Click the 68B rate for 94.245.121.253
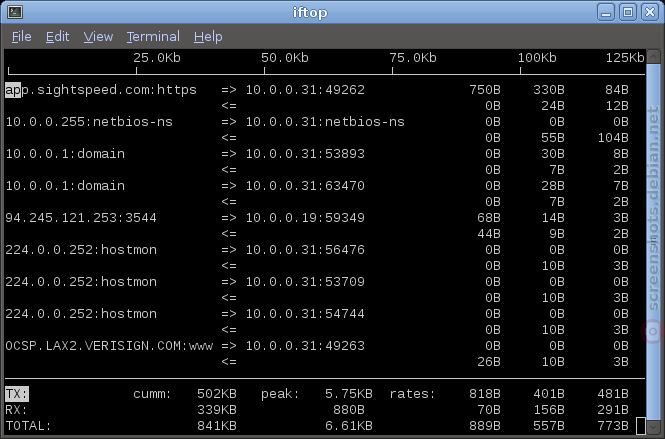Viewport: 665px width, 439px height. [489, 218]
